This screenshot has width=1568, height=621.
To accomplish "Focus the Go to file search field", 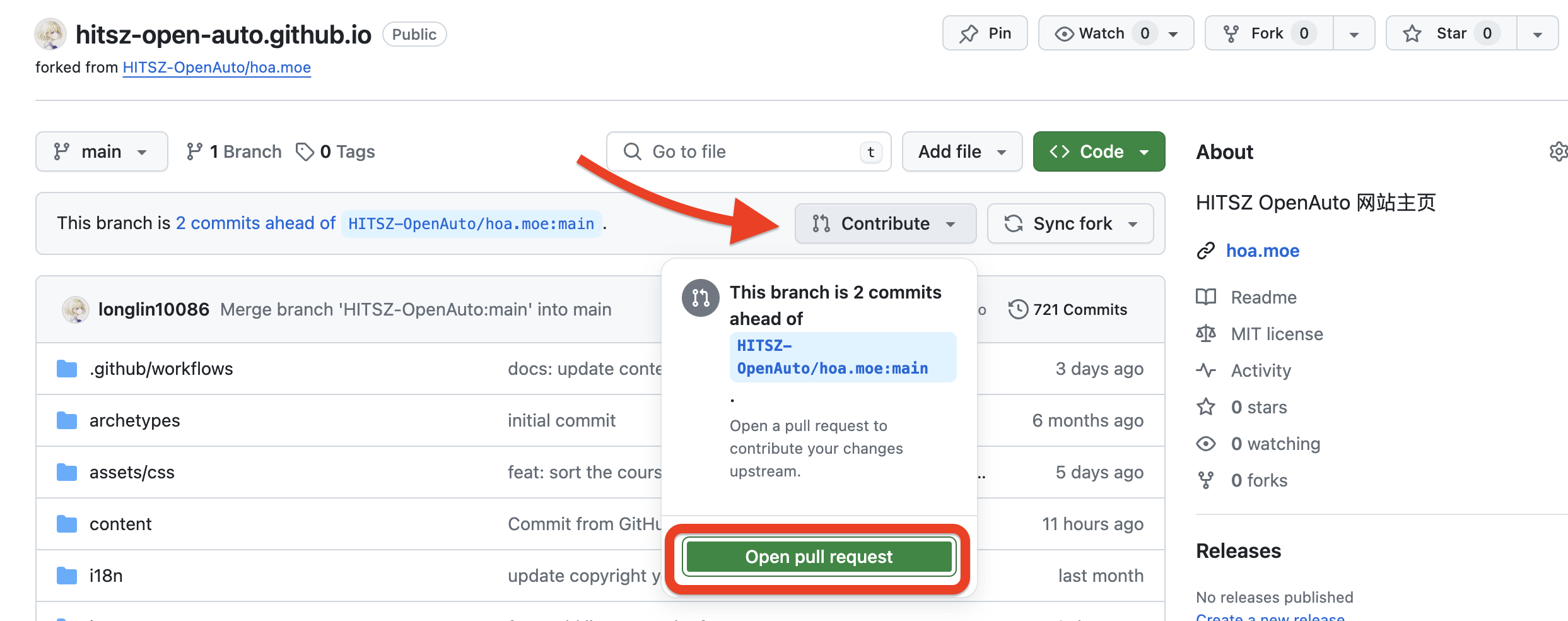I will coord(749,151).
